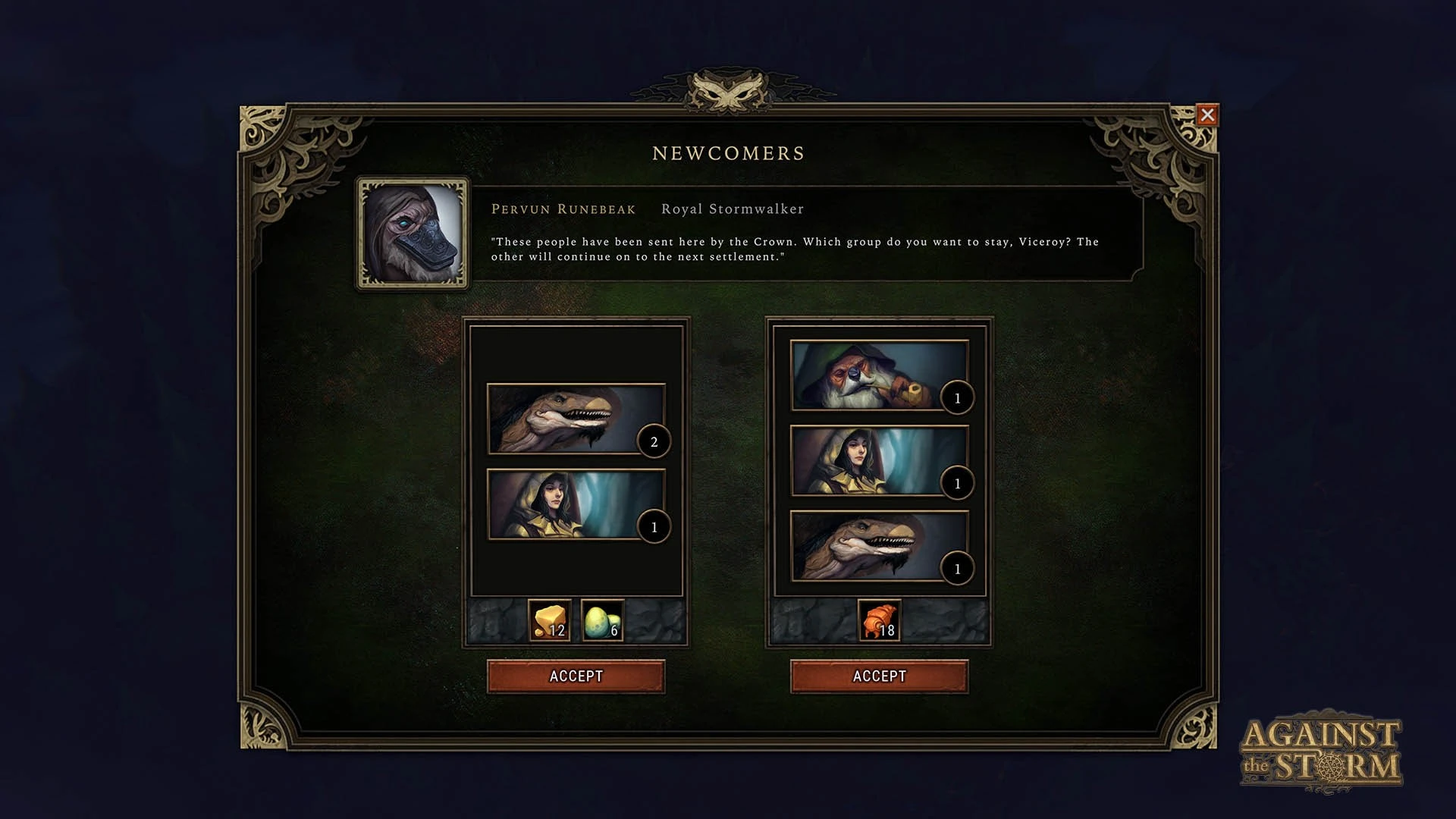Click the count badge on right beaver

click(x=957, y=398)
